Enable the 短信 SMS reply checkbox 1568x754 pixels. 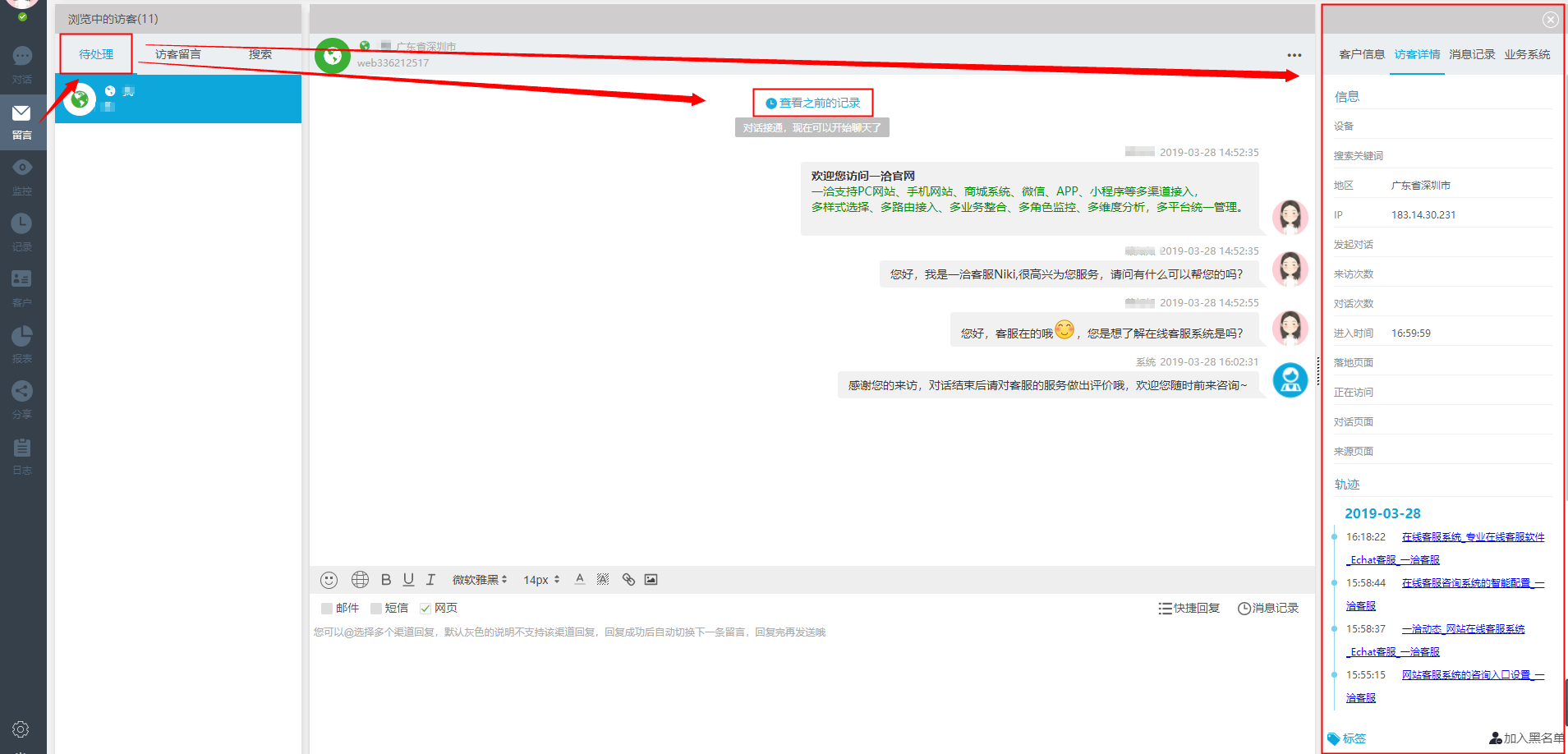(376, 609)
